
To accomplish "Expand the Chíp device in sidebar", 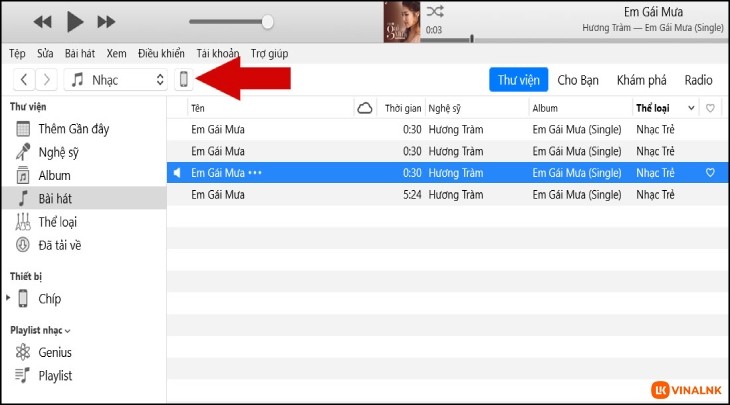I will tap(9, 298).
